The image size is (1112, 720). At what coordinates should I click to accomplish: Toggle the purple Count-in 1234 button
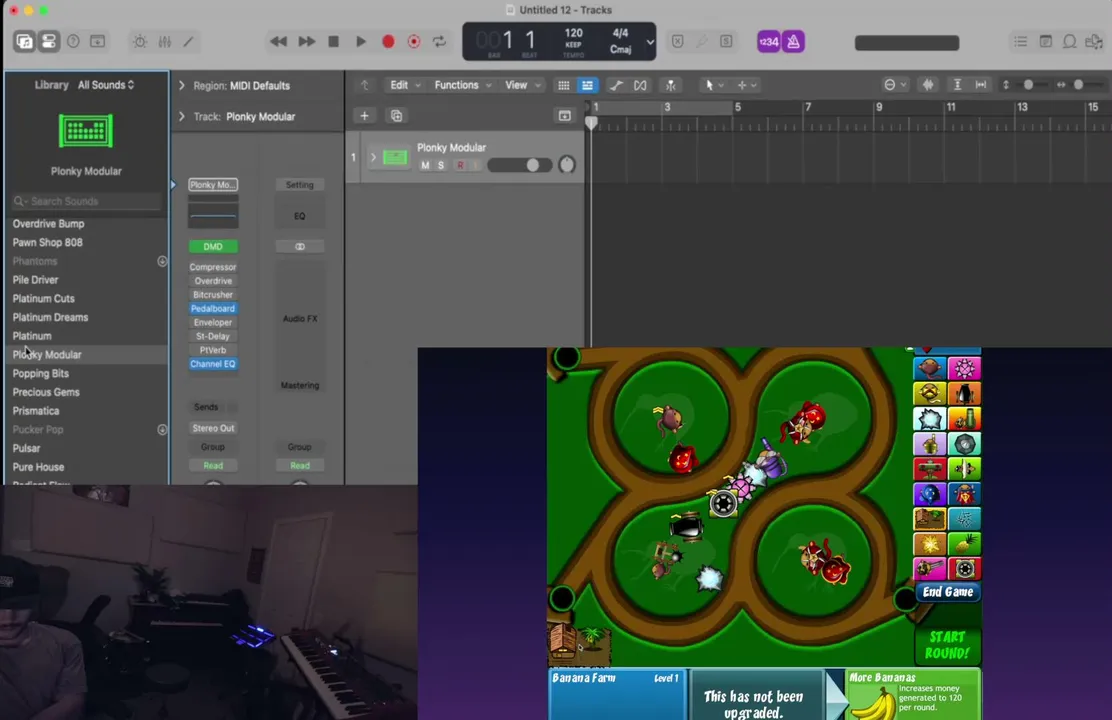(769, 42)
